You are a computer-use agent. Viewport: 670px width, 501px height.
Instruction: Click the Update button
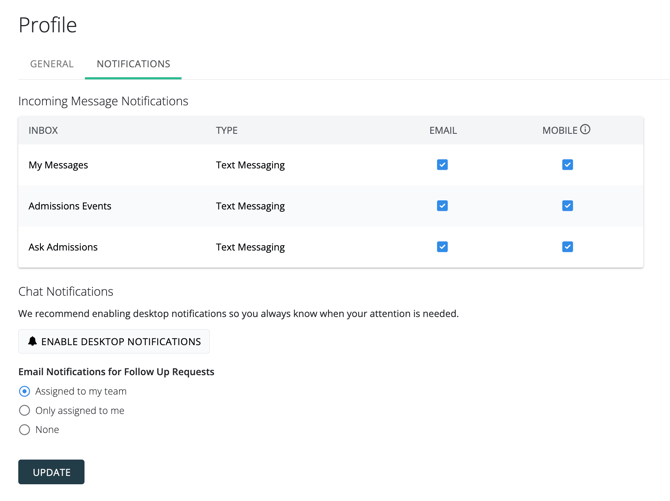click(x=51, y=472)
